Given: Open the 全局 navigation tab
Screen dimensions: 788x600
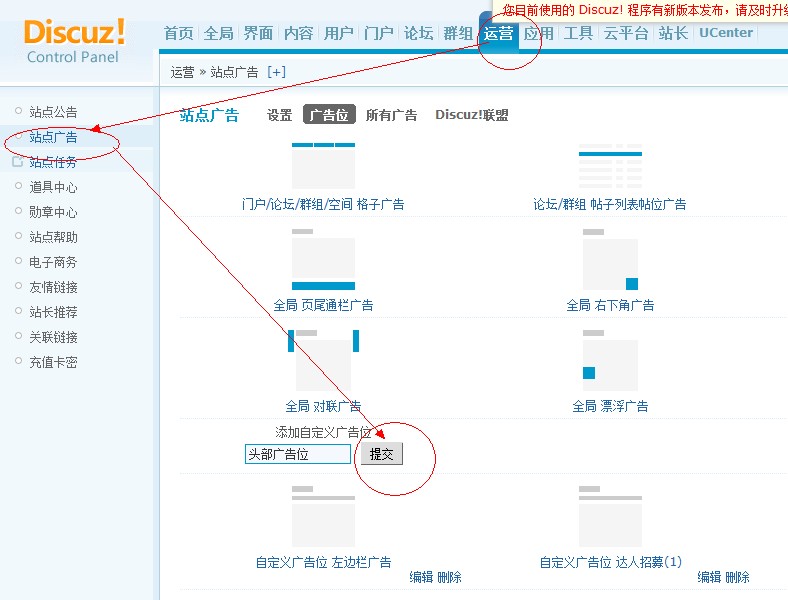Looking at the screenshot, I should pos(219,33).
